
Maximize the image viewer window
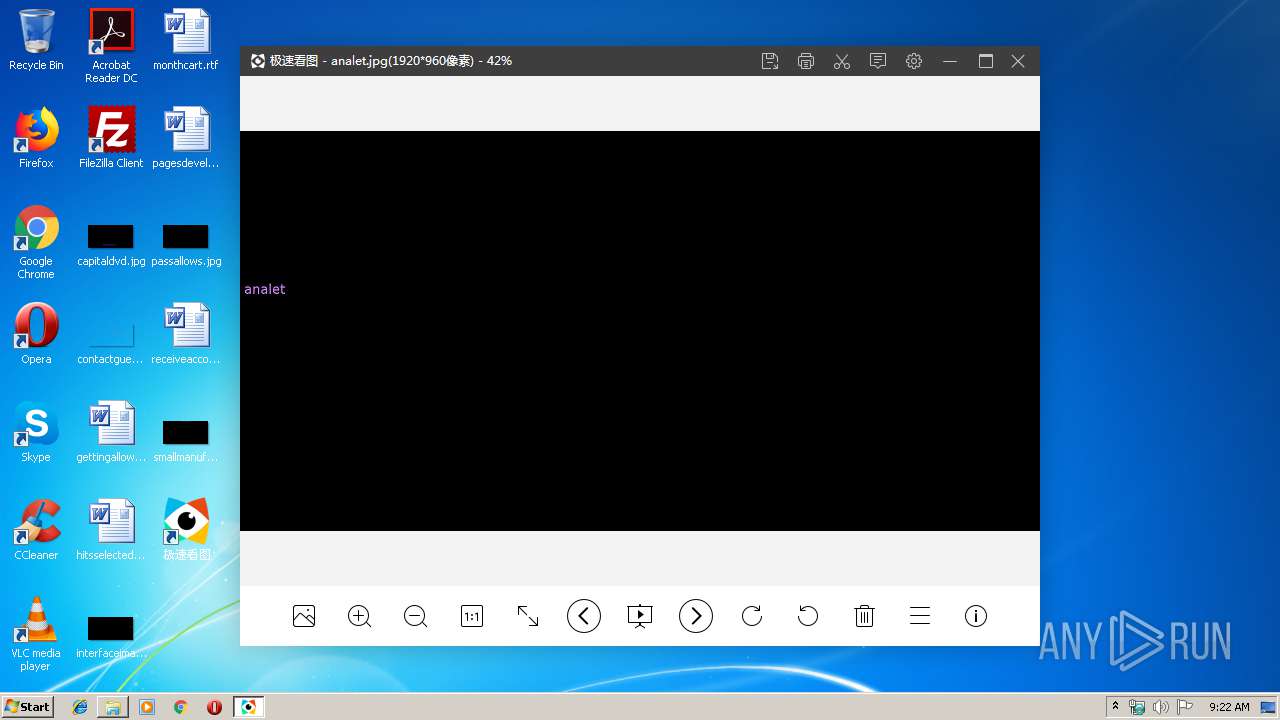point(986,61)
